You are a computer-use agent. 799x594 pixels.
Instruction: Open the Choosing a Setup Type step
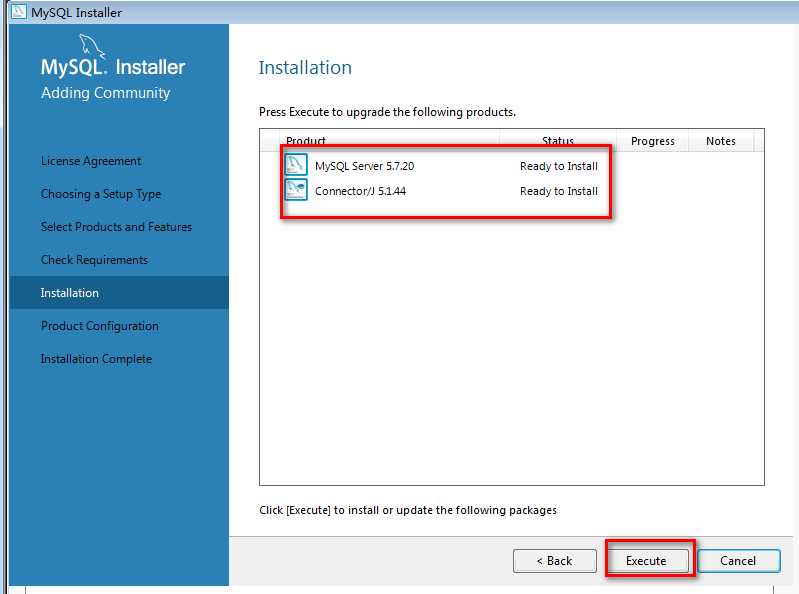coord(101,194)
